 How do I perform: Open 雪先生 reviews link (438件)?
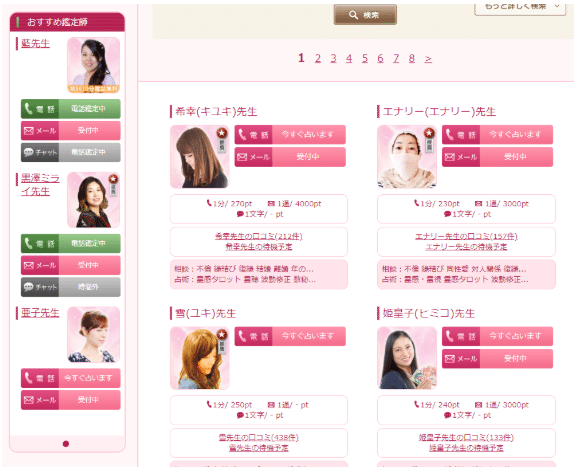tap(258, 438)
